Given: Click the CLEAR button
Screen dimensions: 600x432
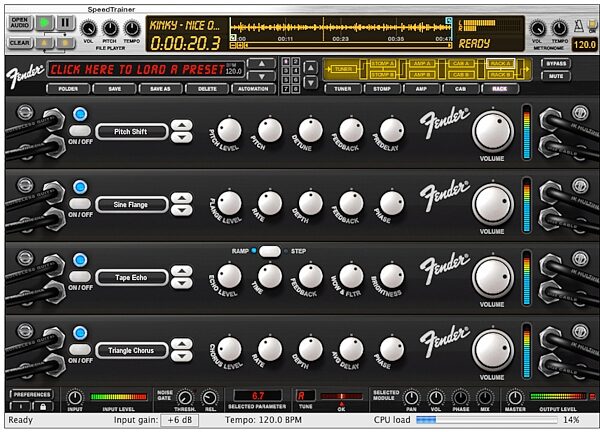Looking at the screenshot, I should tap(20, 42).
